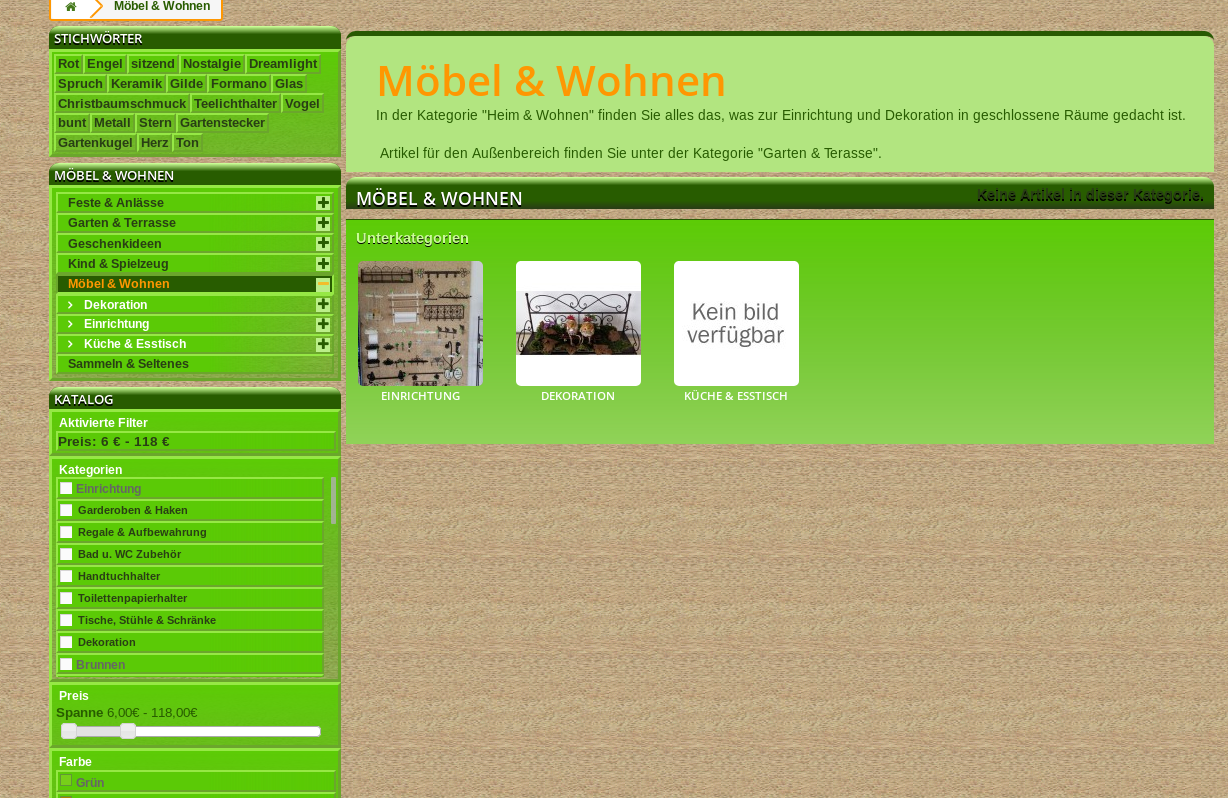Select the Gartenkugel keyword tag
The height and width of the screenshot is (798, 1228).
(95, 143)
